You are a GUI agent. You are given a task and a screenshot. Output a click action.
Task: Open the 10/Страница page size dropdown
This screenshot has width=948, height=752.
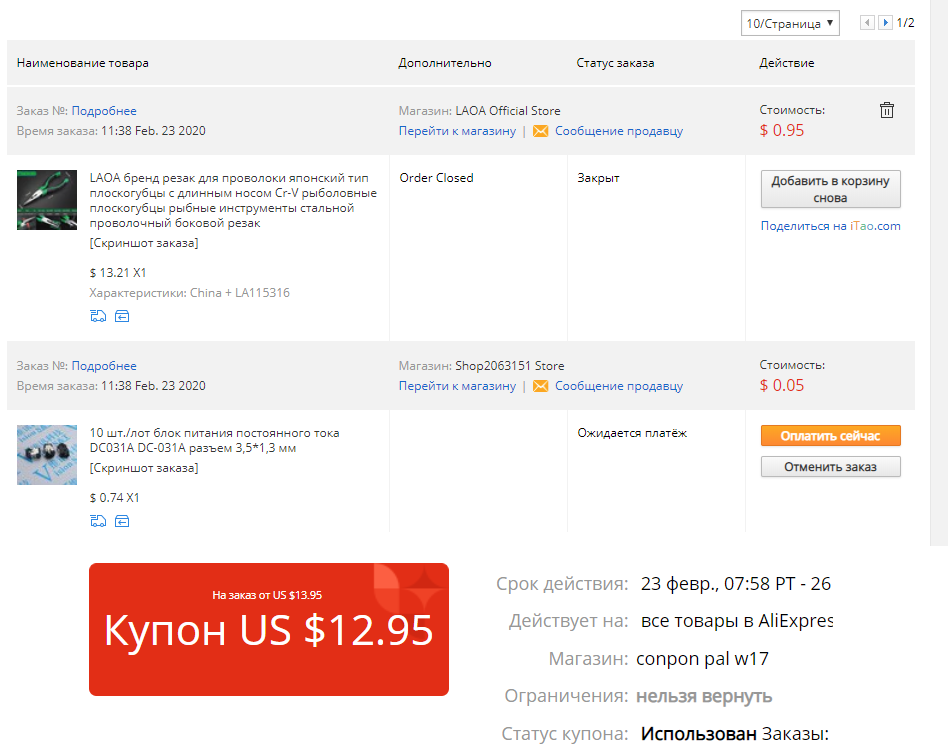(x=790, y=24)
